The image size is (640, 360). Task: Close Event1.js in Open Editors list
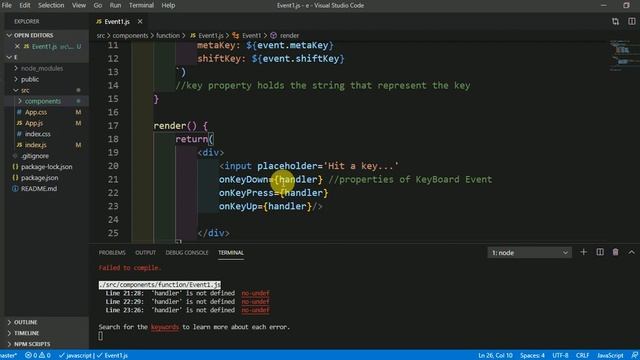click(17, 47)
